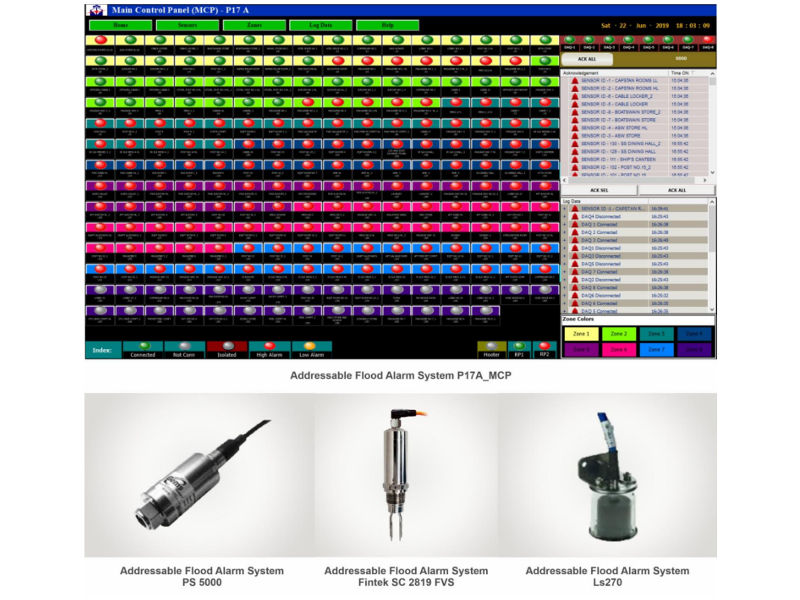Click the Isolated legend indicator
The width and height of the screenshot is (800, 600).
(228, 346)
